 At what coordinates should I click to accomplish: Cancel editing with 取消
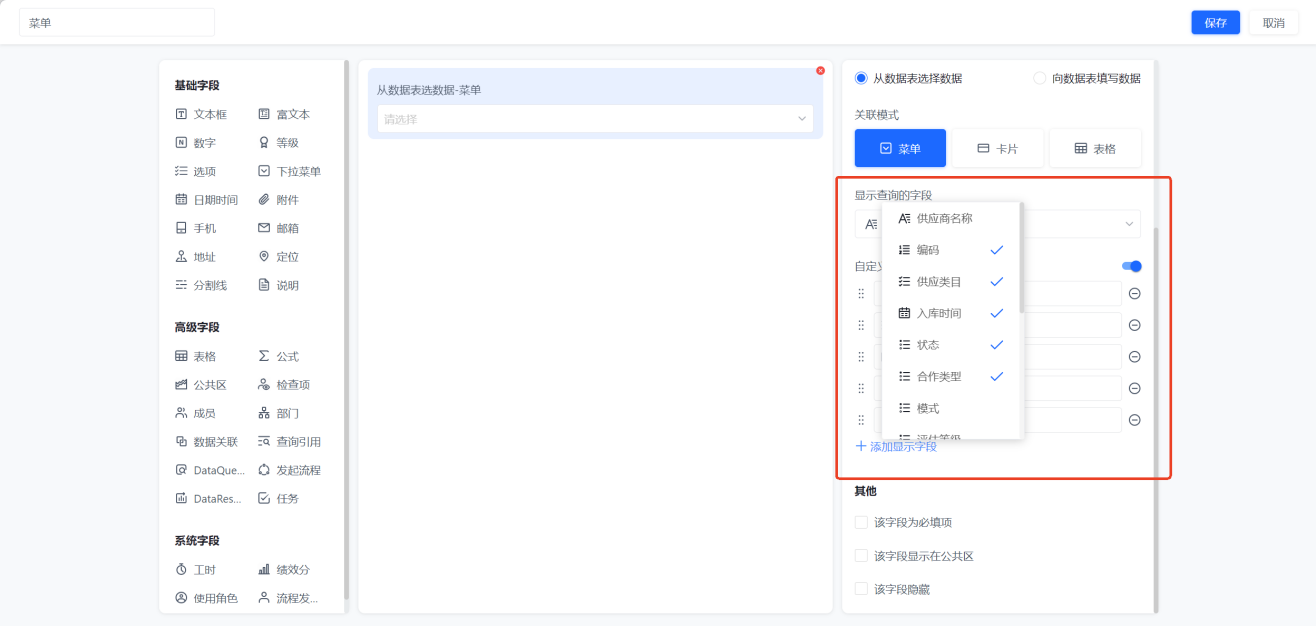click(x=1273, y=23)
